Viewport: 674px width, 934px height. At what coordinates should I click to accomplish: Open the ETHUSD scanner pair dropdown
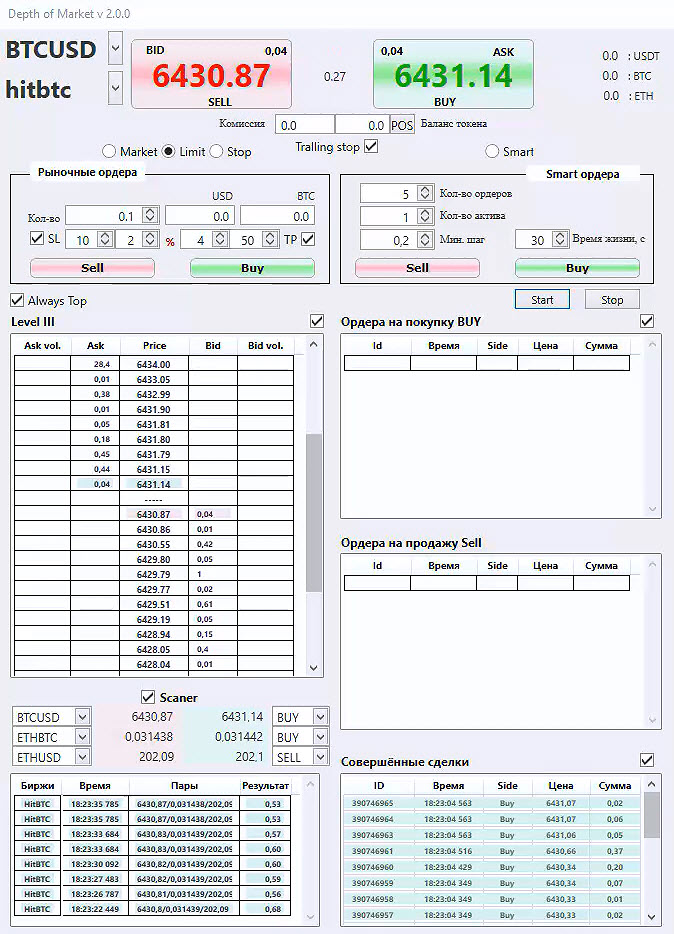click(x=82, y=757)
